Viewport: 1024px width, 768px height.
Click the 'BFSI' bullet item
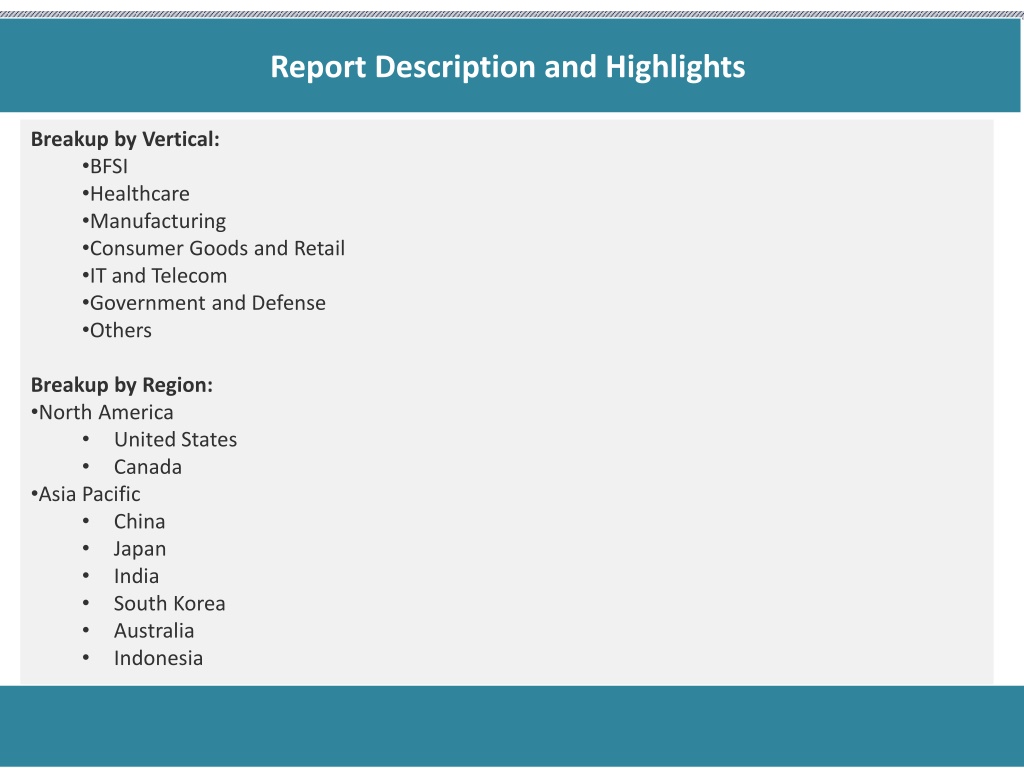(108, 167)
